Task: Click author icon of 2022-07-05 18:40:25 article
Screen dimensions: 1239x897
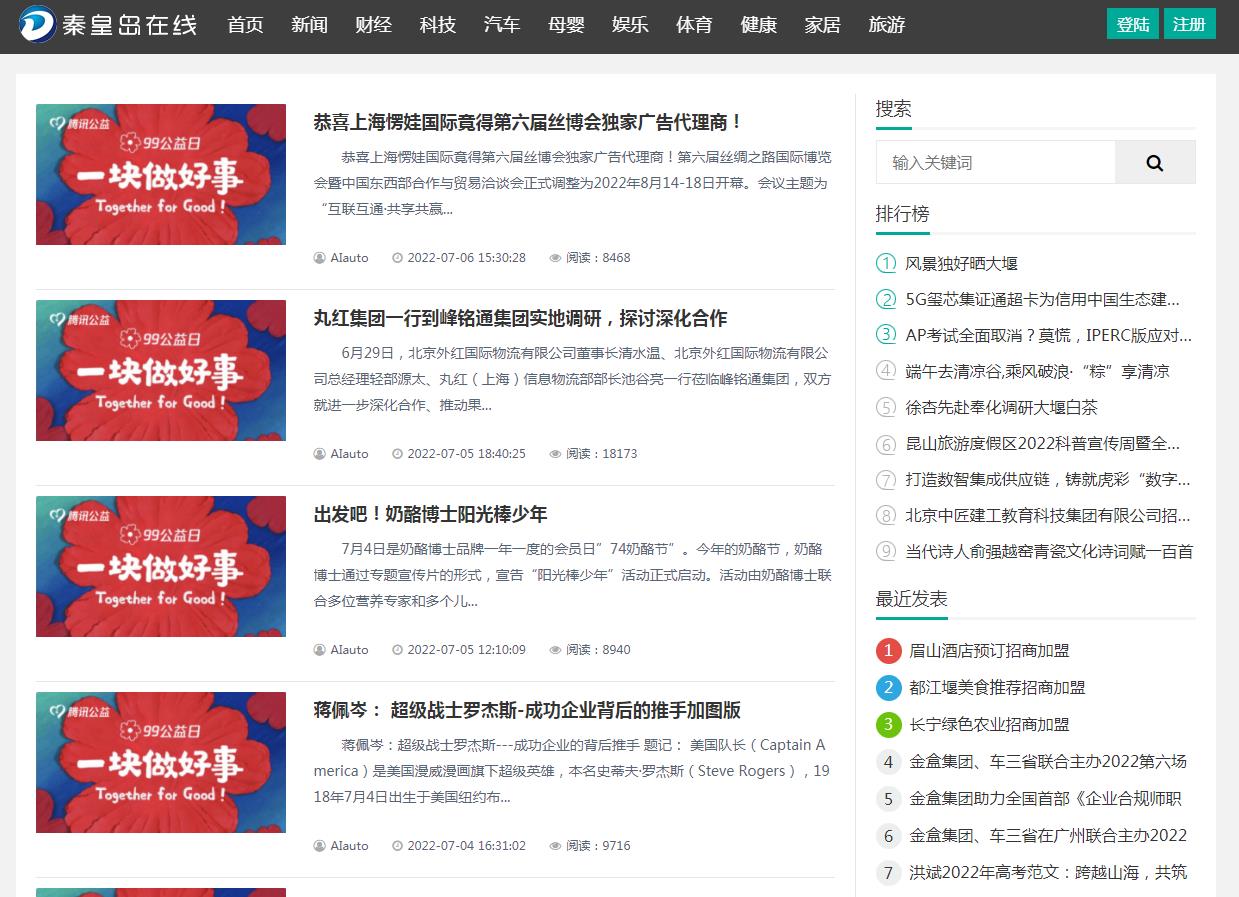Action: coord(320,454)
